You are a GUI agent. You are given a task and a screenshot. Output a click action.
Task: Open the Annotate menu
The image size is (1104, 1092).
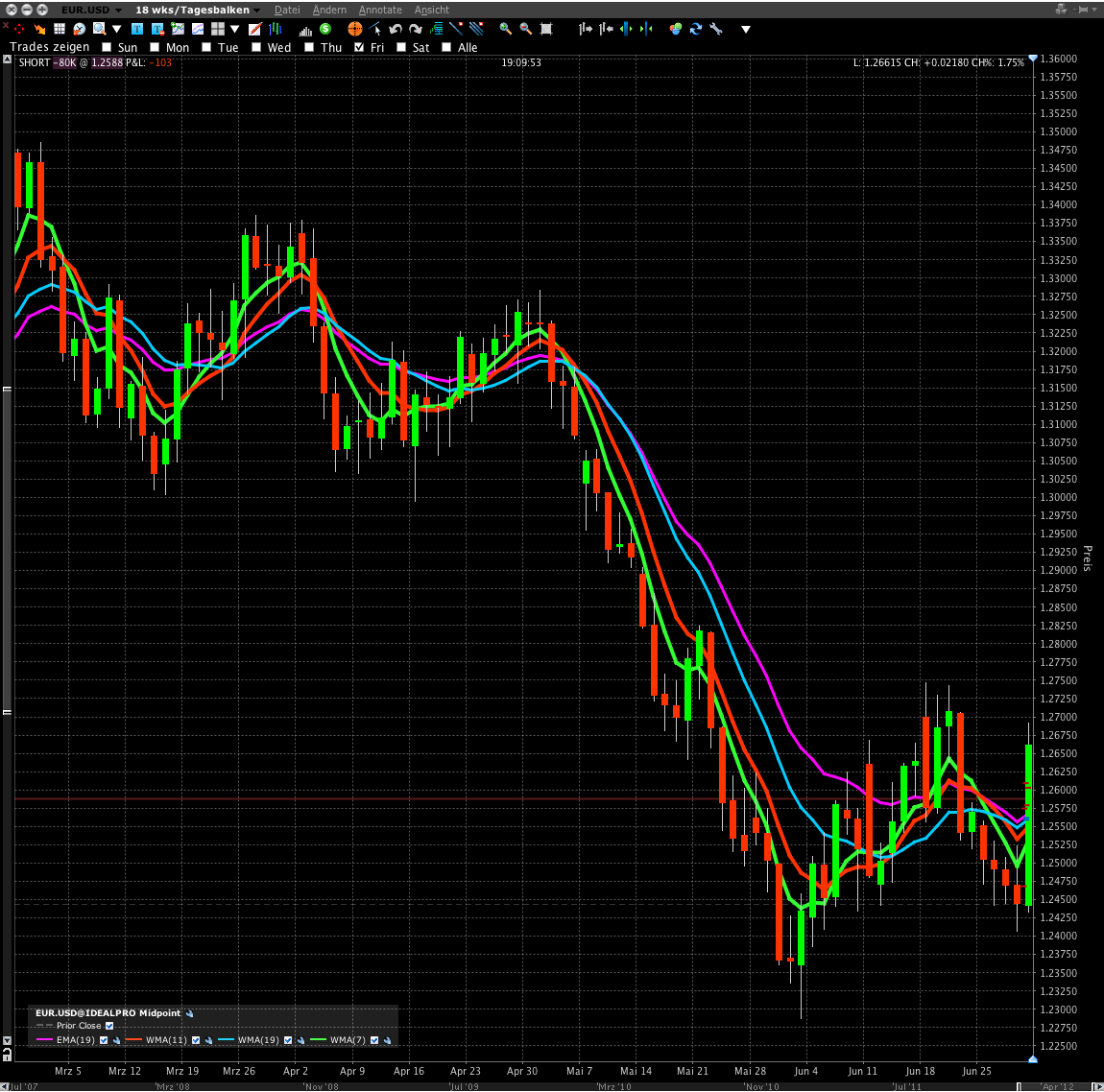380,10
